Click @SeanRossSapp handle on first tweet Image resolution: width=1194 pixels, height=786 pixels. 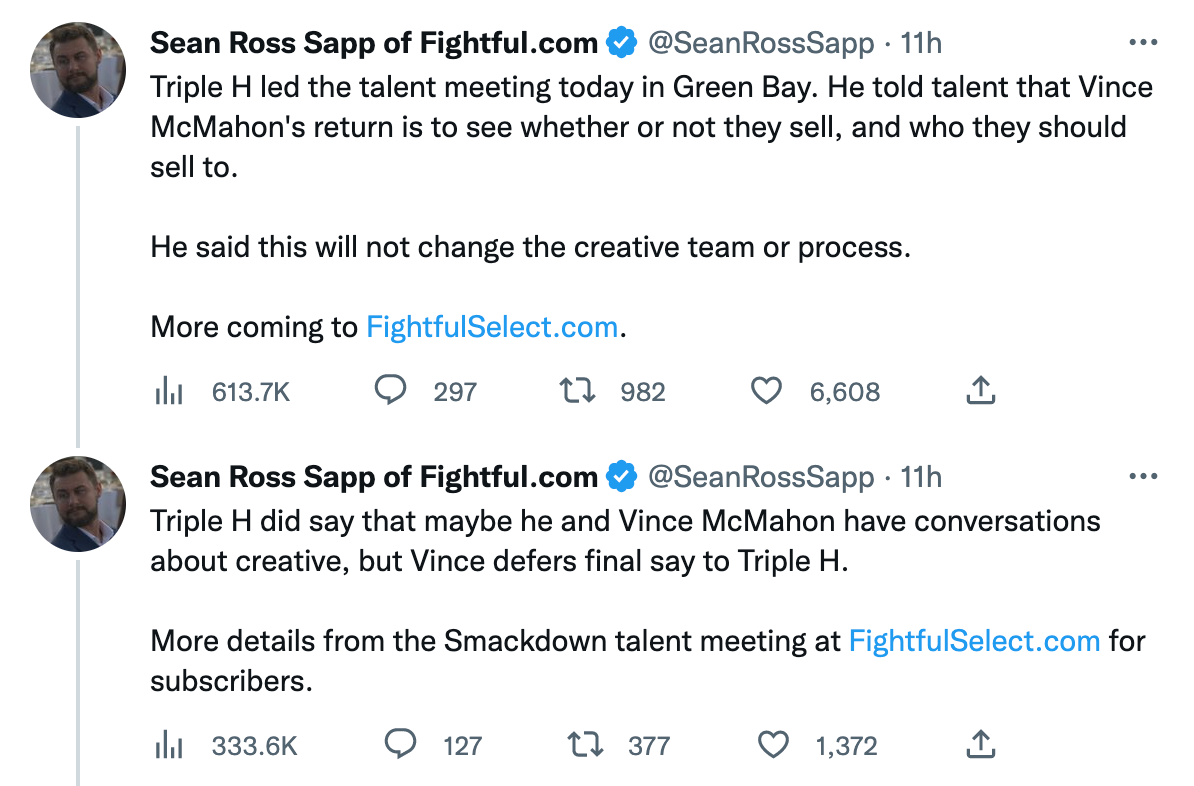[x=761, y=44]
